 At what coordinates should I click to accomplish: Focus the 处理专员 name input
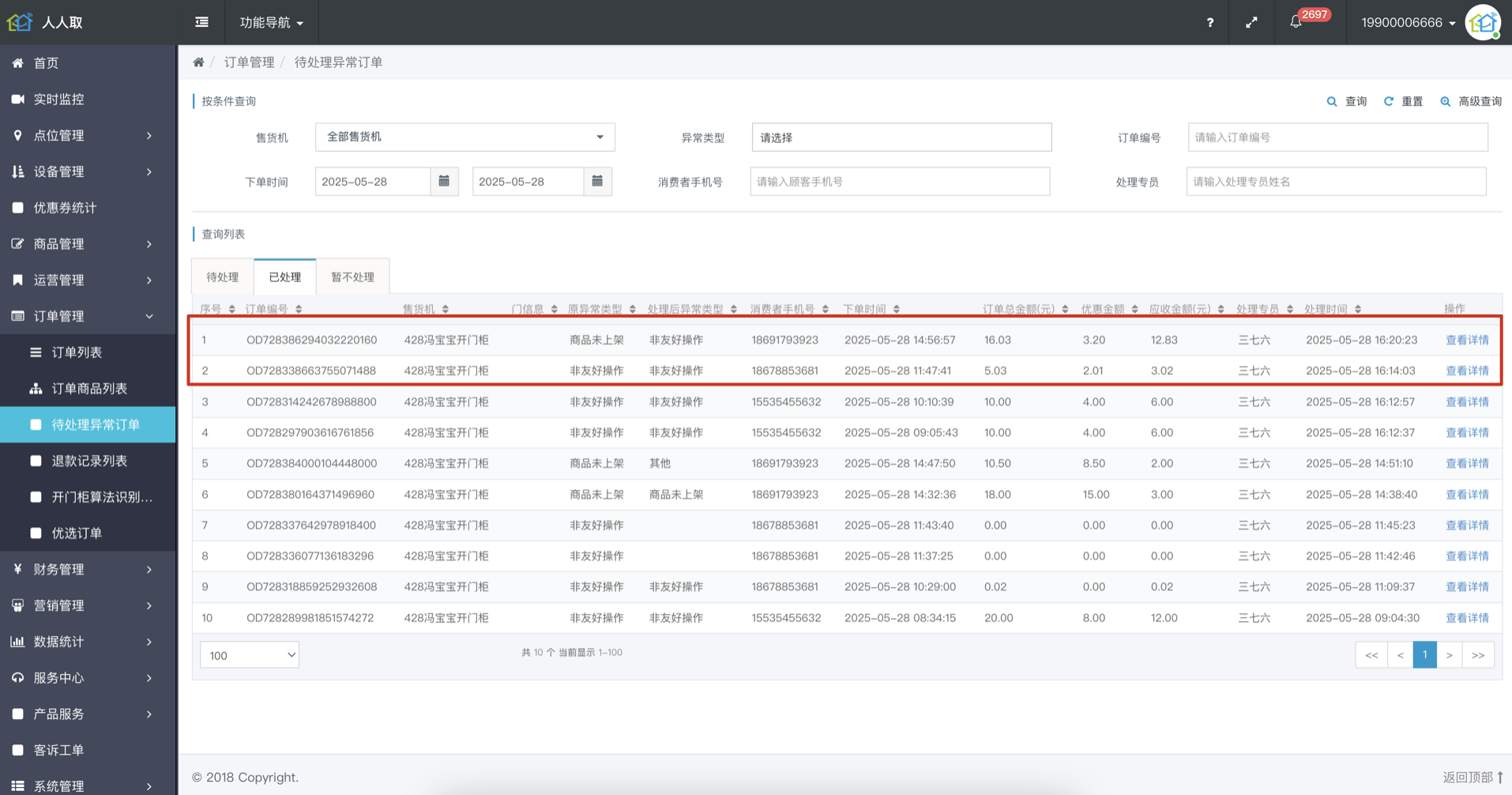click(1336, 182)
